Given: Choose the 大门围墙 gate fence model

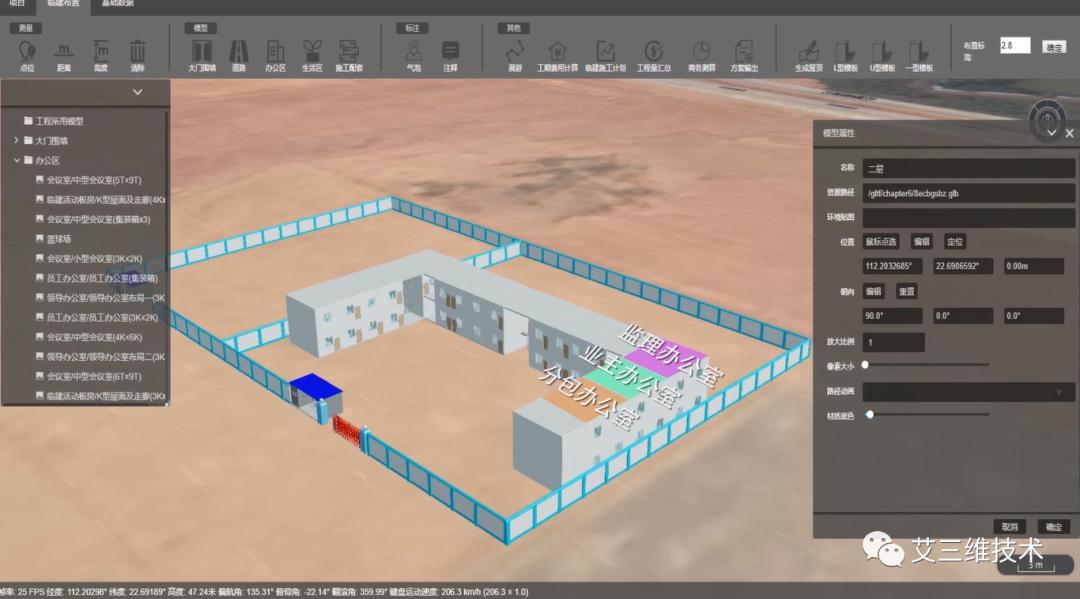Looking at the screenshot, I should point(202,51).
